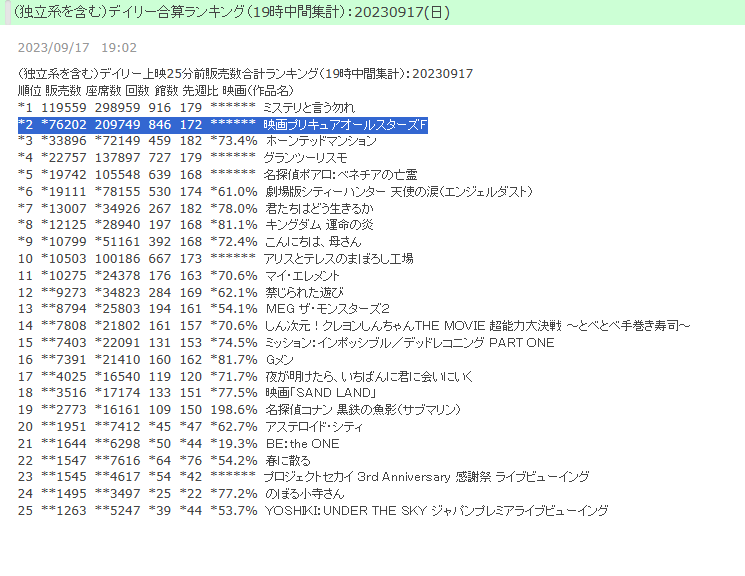The width and height of the screenshot is (745, 576).
Task: Click the title ミッション:インポッシブル/デッドレコニング PART ONE
Action: tap(410, 343)
